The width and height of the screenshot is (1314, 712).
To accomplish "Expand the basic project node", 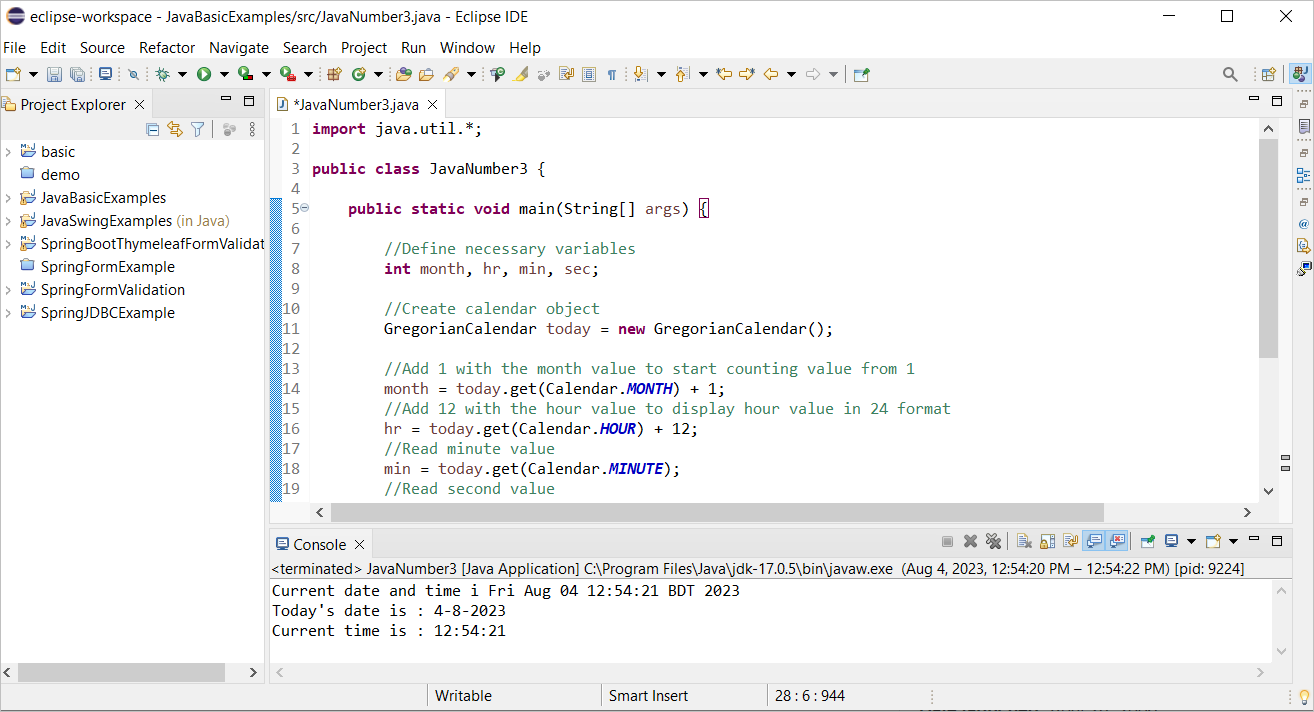I will (8, 151).
